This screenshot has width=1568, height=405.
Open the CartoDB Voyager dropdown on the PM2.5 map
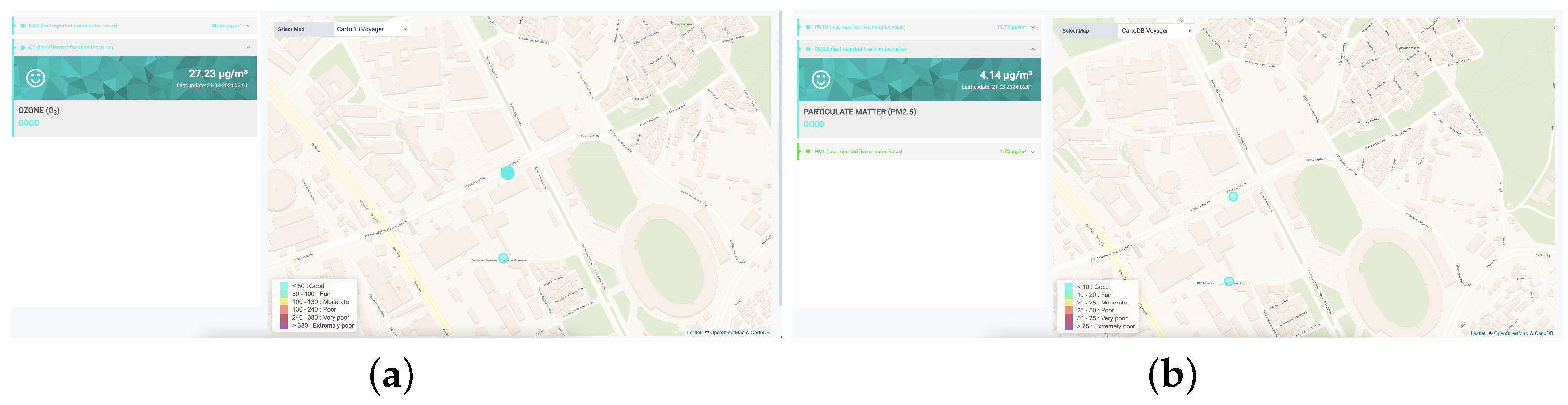click(x=1156, y=31)
